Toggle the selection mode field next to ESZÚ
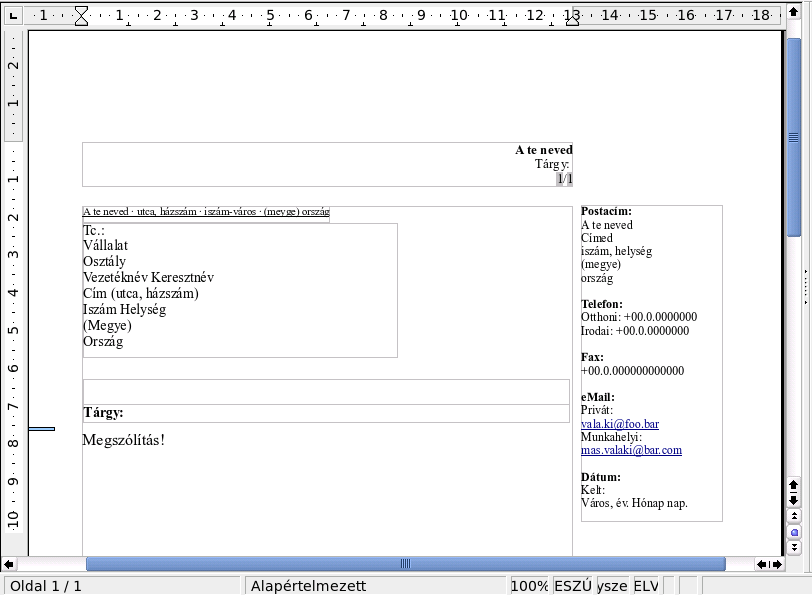Image resolution: width=812 pixels, height=595 pixels. pos(612,586)
